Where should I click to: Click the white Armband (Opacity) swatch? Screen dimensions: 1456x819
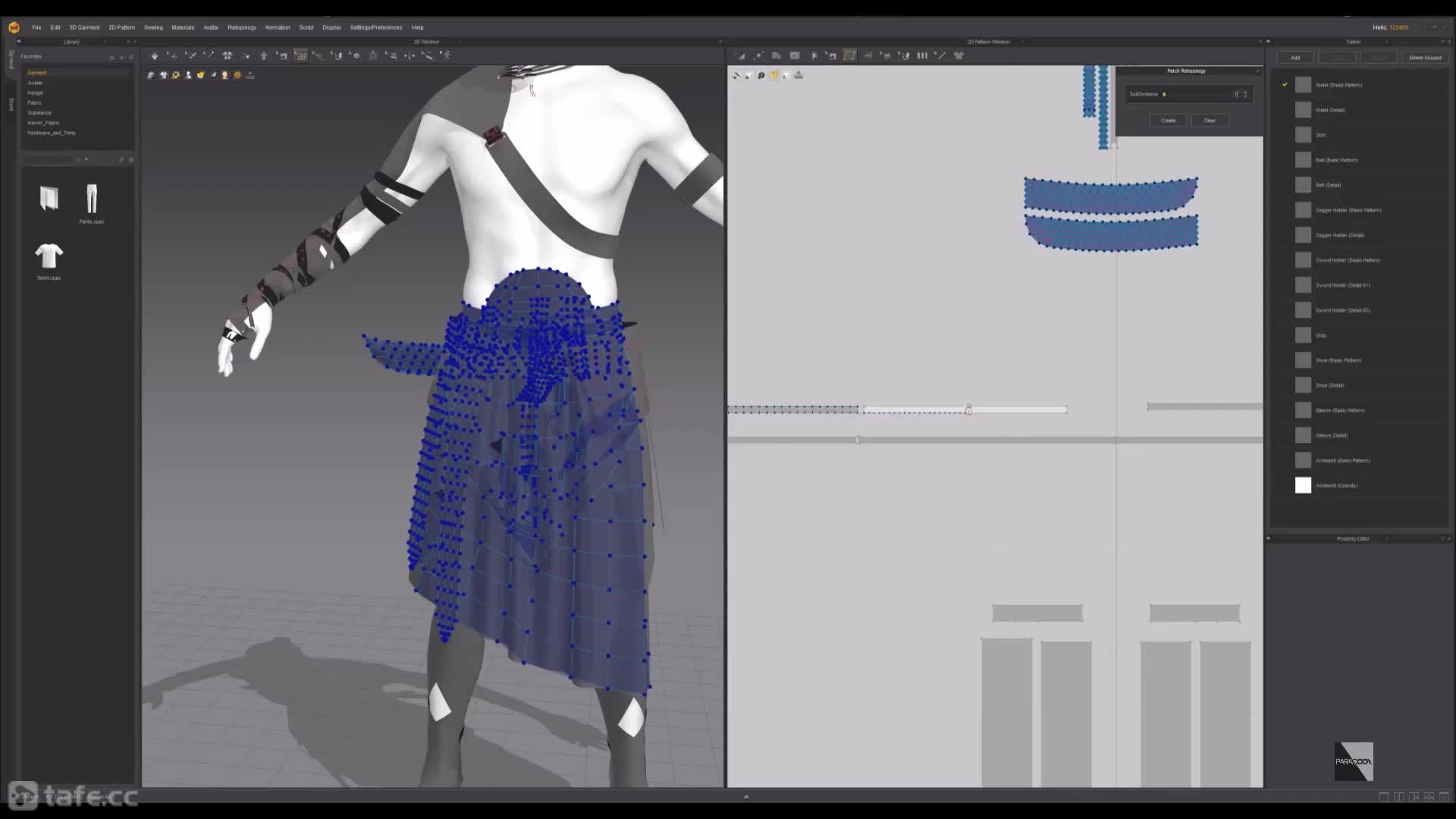pos(1303,485)
